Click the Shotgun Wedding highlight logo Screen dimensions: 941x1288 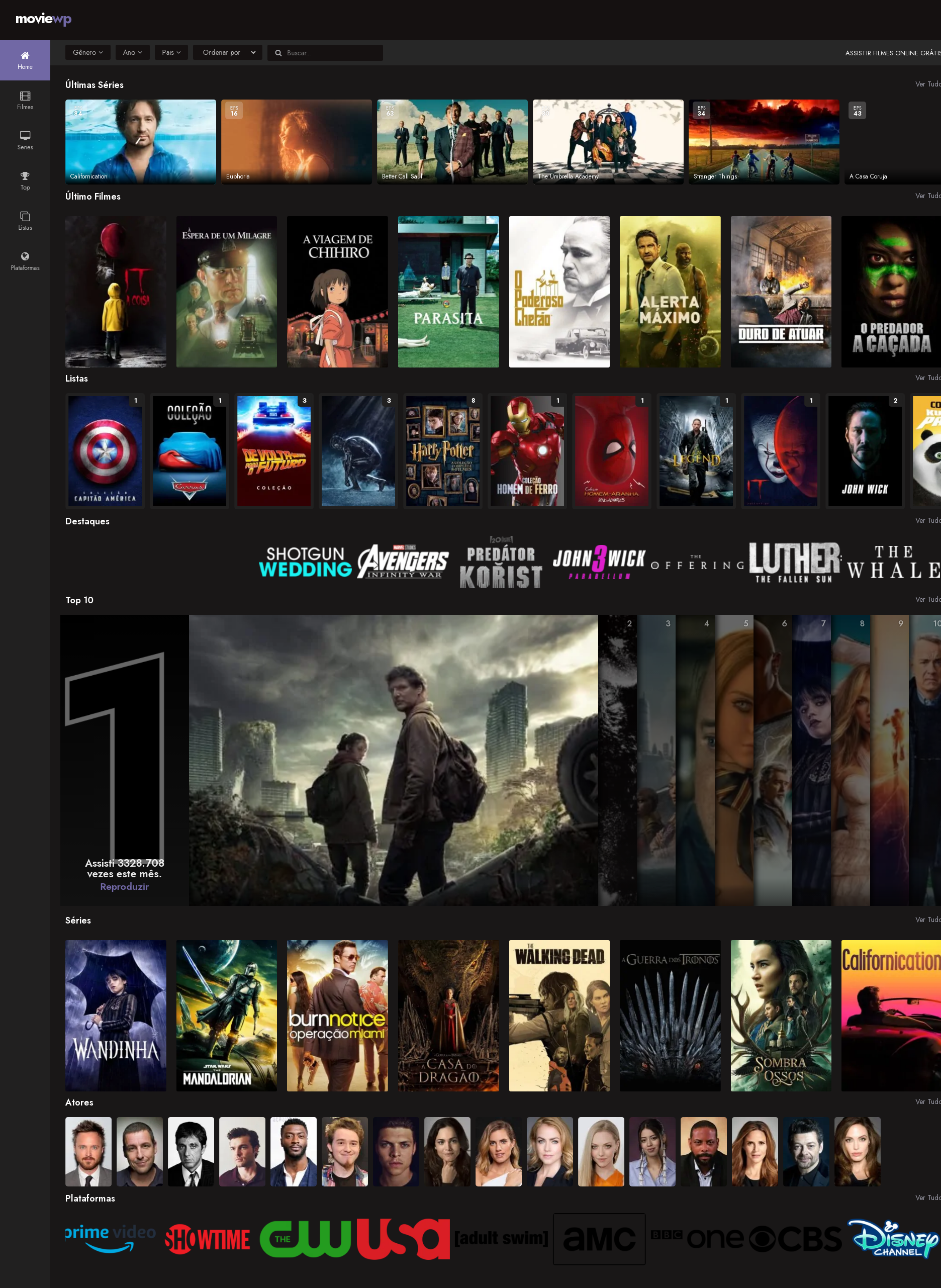tap(305, 562)
